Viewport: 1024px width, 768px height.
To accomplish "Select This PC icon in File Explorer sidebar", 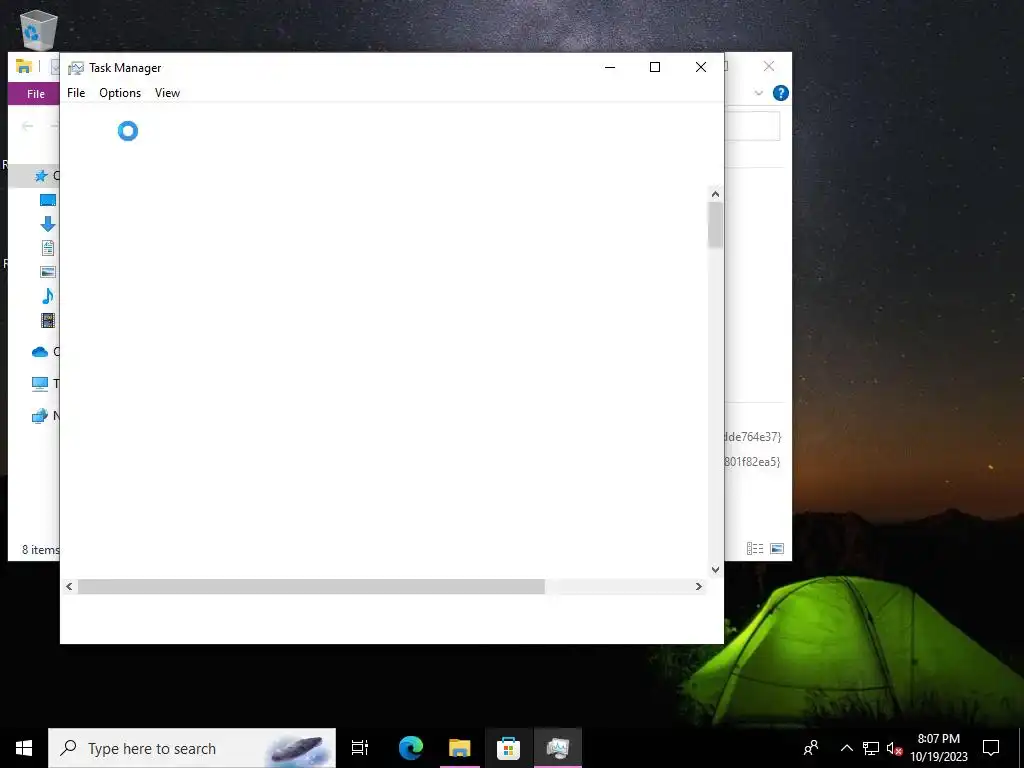I will (x=40, y=384).
